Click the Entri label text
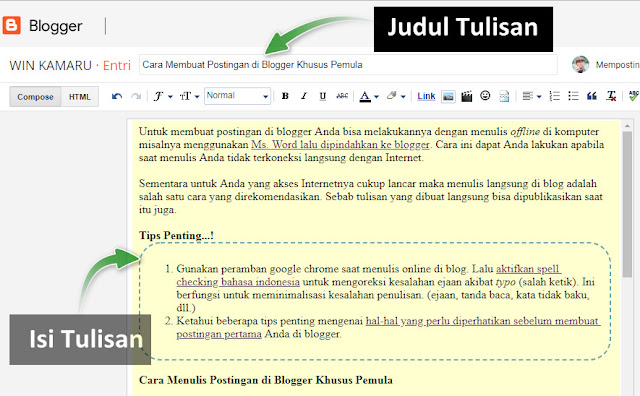 click(117, 65)
